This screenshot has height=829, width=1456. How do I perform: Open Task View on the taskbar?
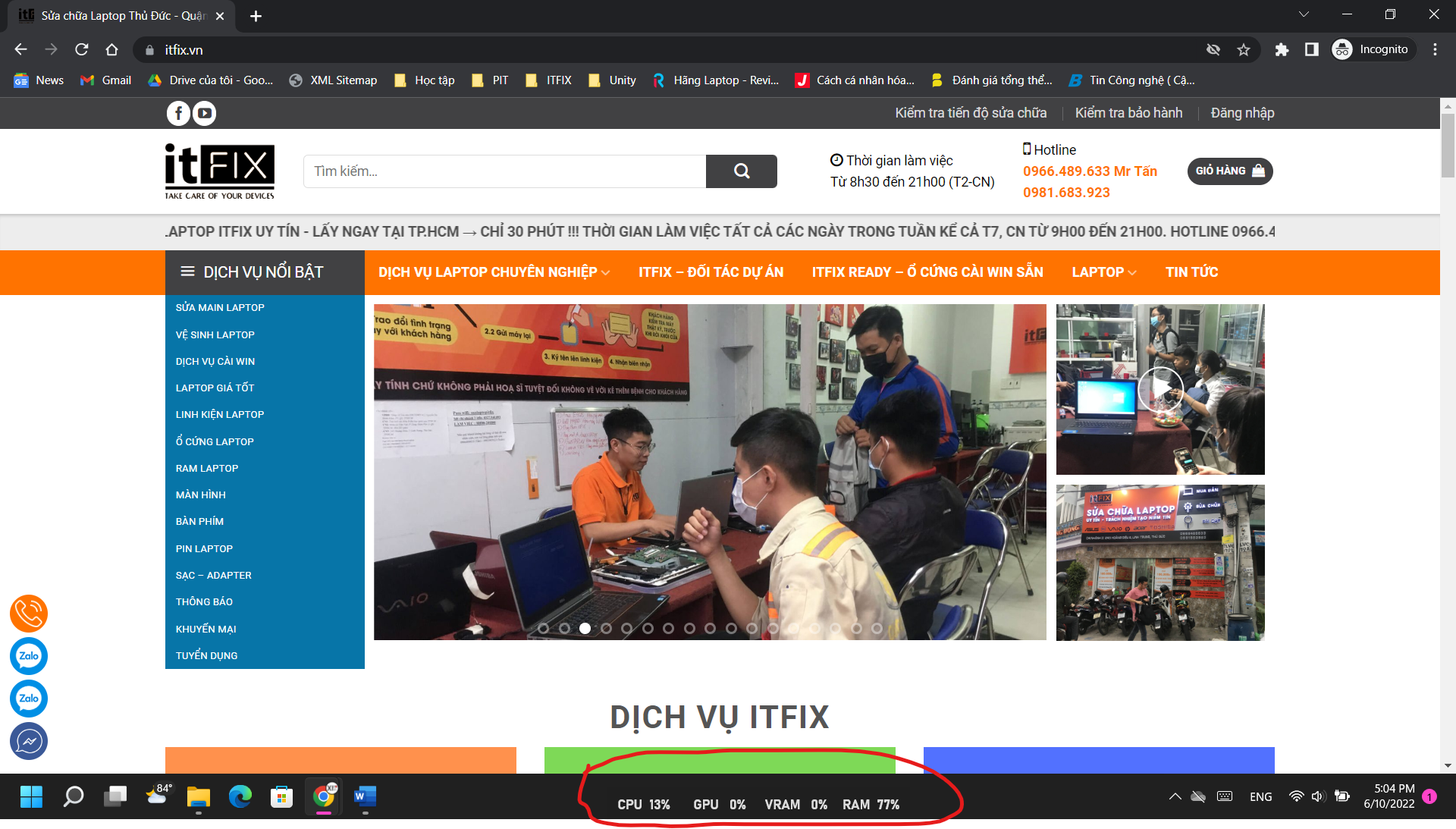(x=115, y=796)
